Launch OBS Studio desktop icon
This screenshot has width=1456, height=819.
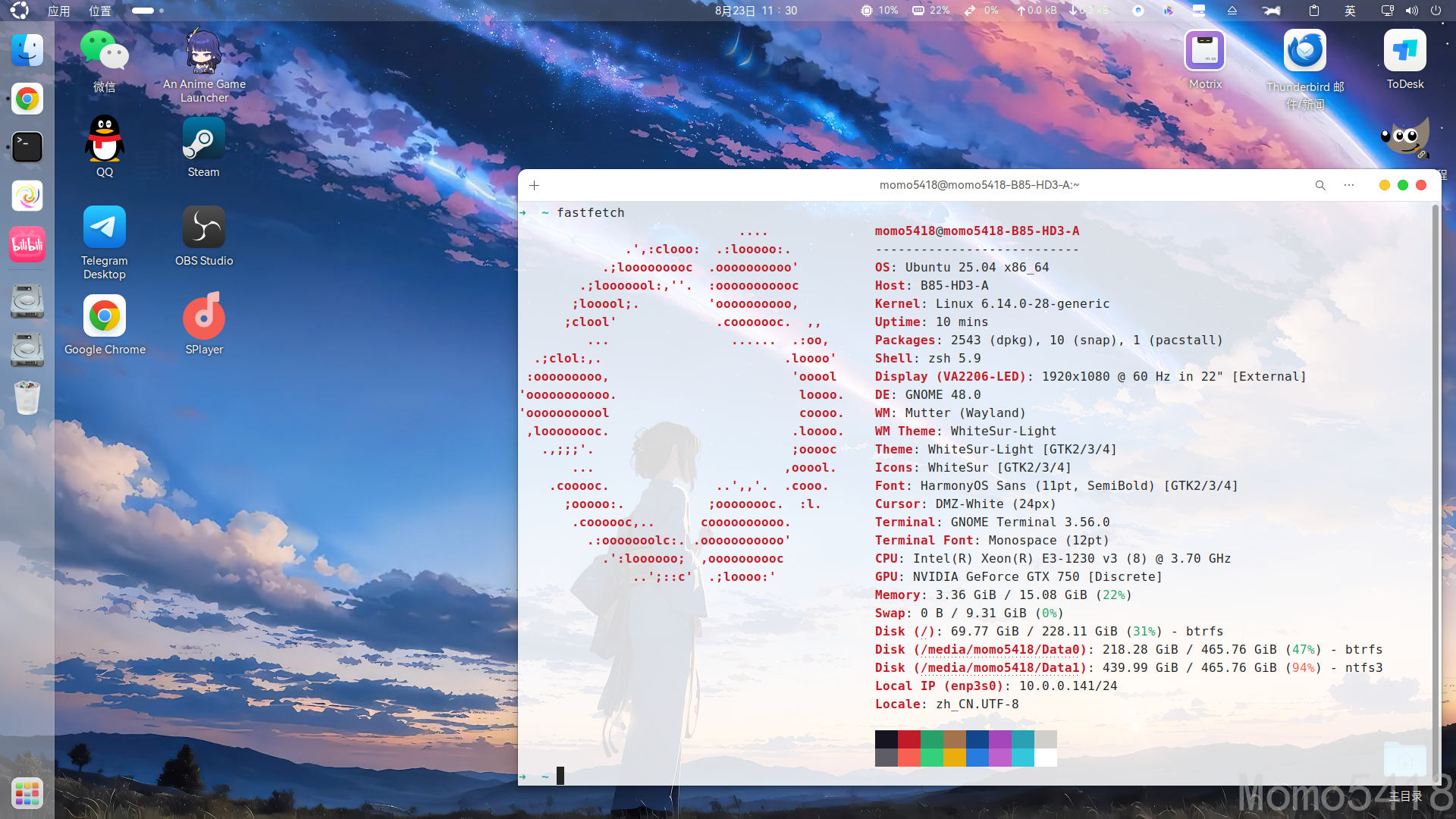click(x=203, y=227)
